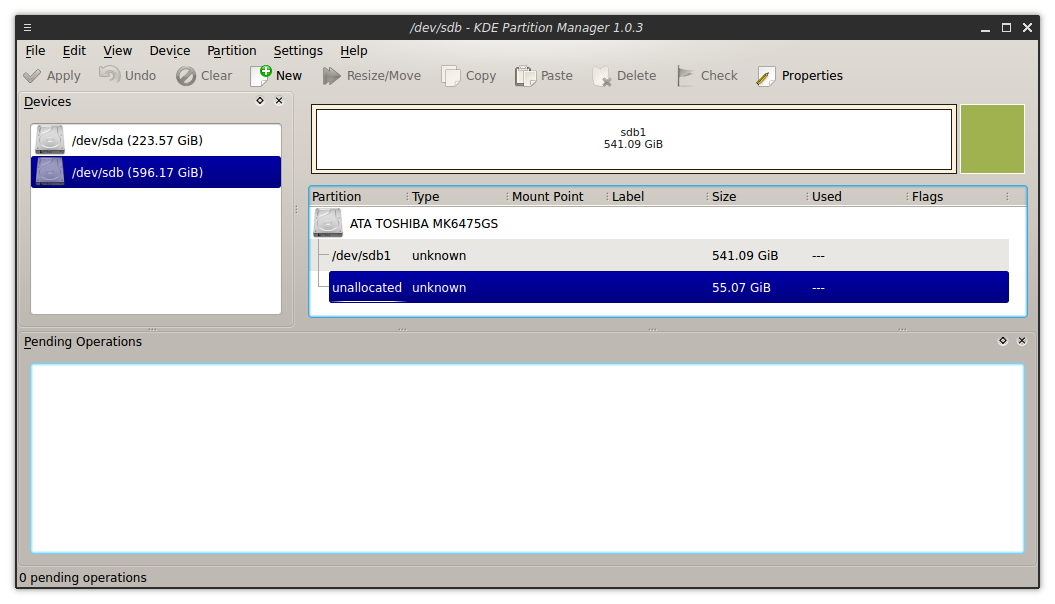The height and width of the screenshot is (604, 1055).
Task: Click the unknown type of unallocated row
Action: [439, 287]
